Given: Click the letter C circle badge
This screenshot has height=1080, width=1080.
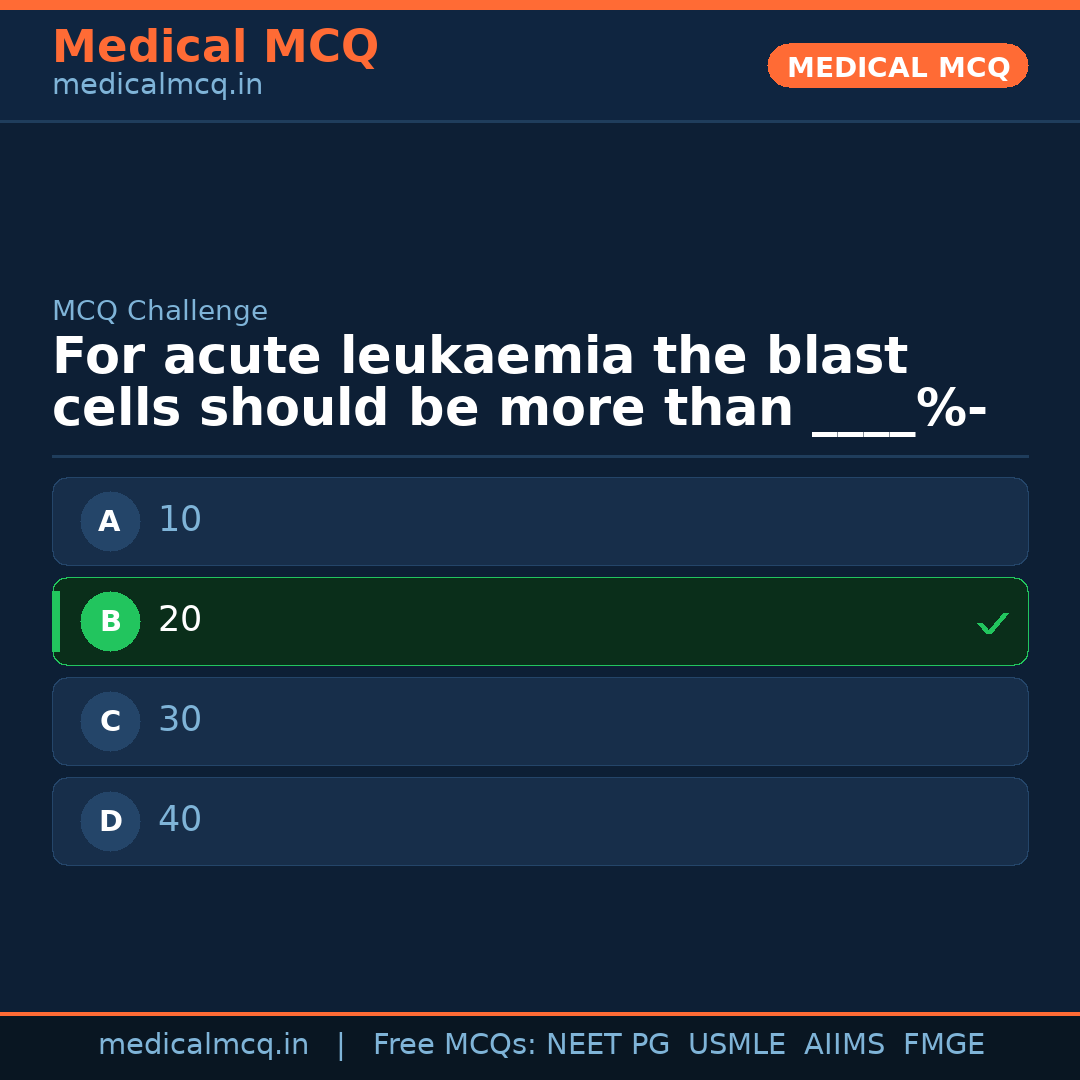Looking at the screenshot, I should click(110, 721).
